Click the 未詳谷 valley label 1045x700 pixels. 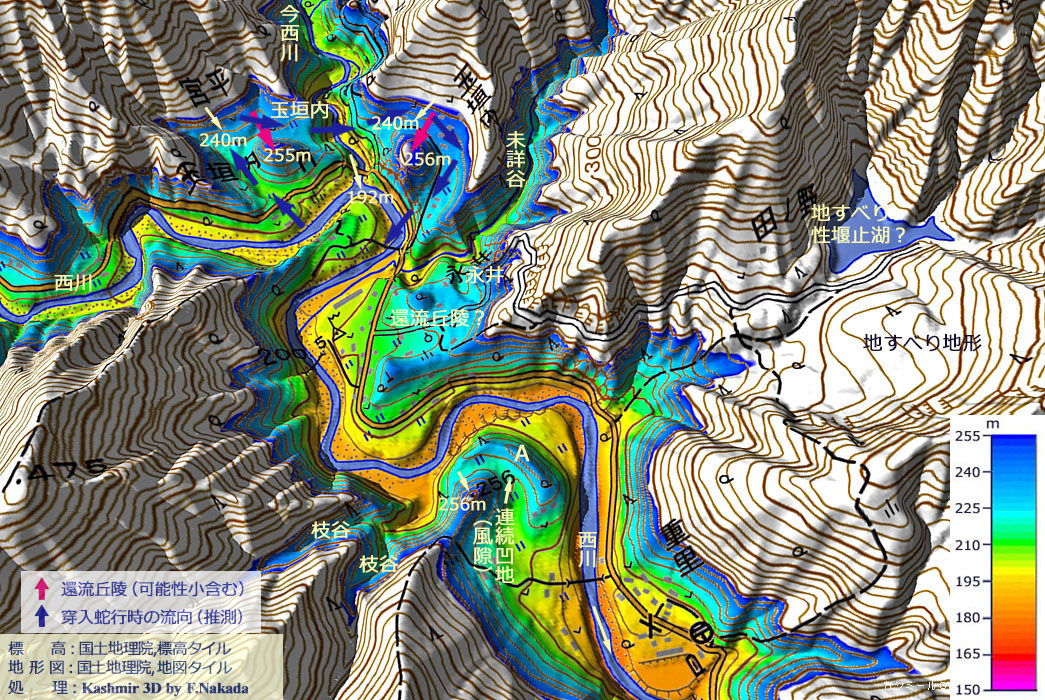(516, 158)
